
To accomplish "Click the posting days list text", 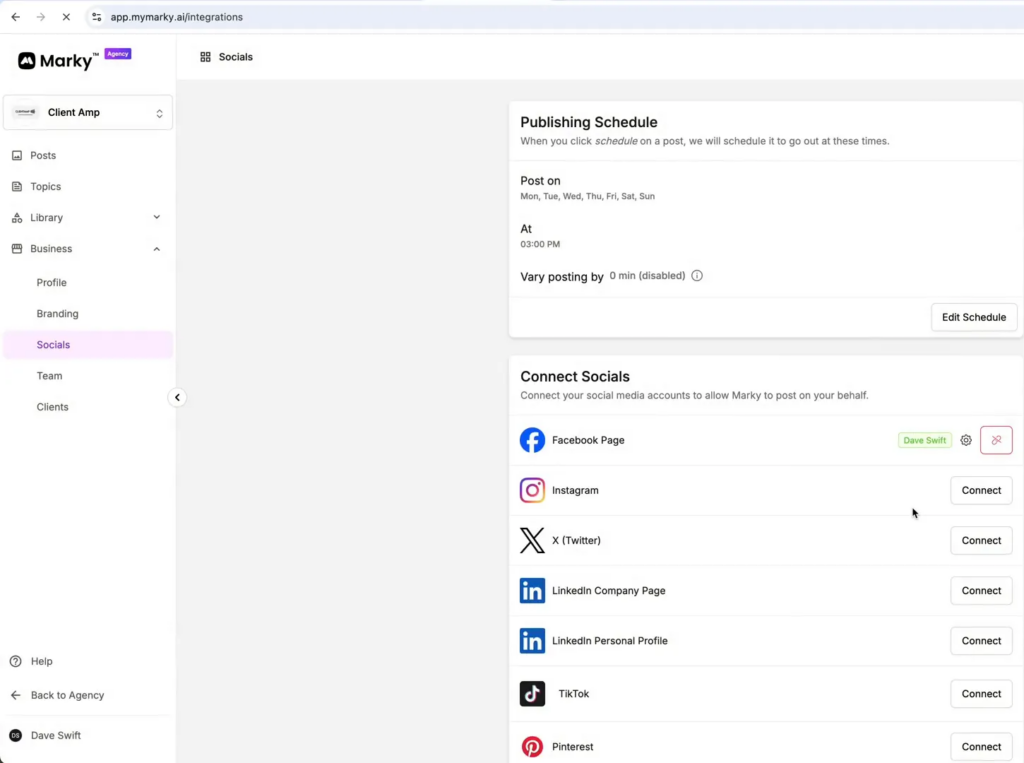I will (x=587, y=196).
